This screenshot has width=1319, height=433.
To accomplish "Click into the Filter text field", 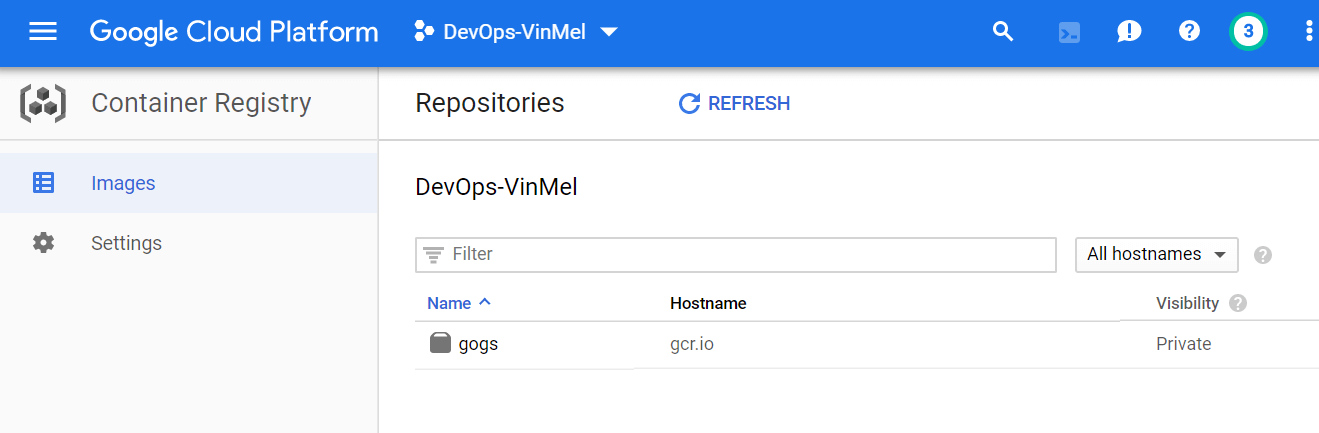I will pos(750,255).
